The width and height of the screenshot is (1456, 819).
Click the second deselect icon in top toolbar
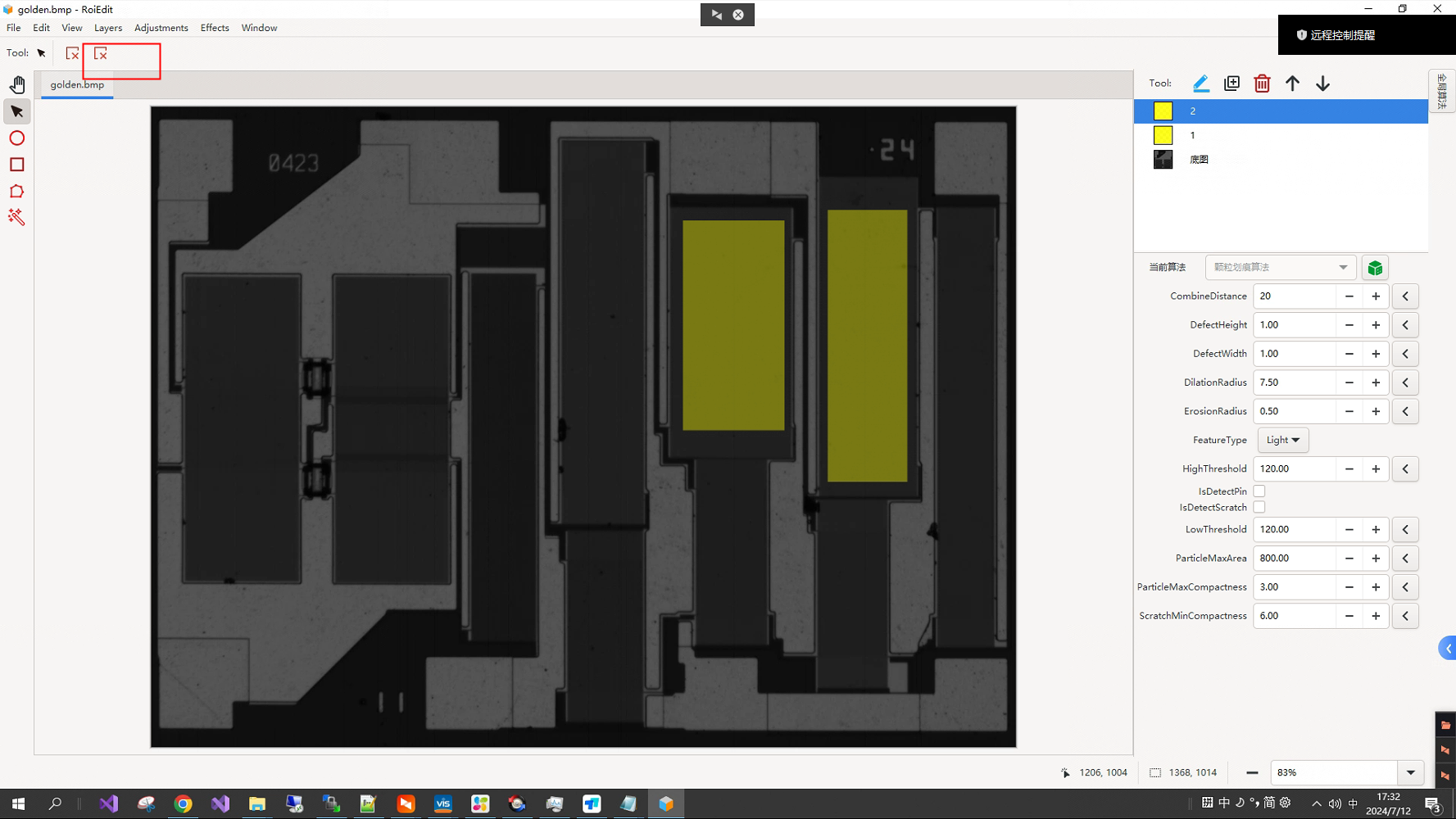tap(101, 53)
